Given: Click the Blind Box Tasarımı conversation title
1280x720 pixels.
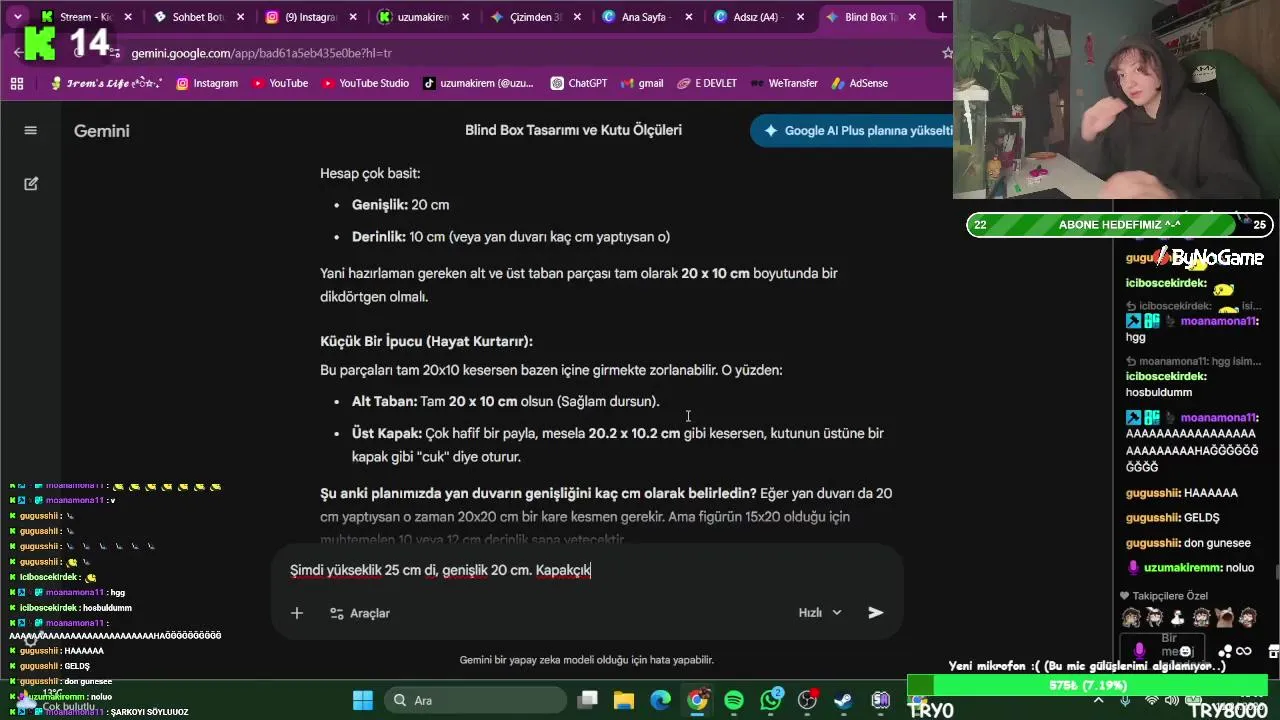Looking at the screenshot, I should pos(573,130).
